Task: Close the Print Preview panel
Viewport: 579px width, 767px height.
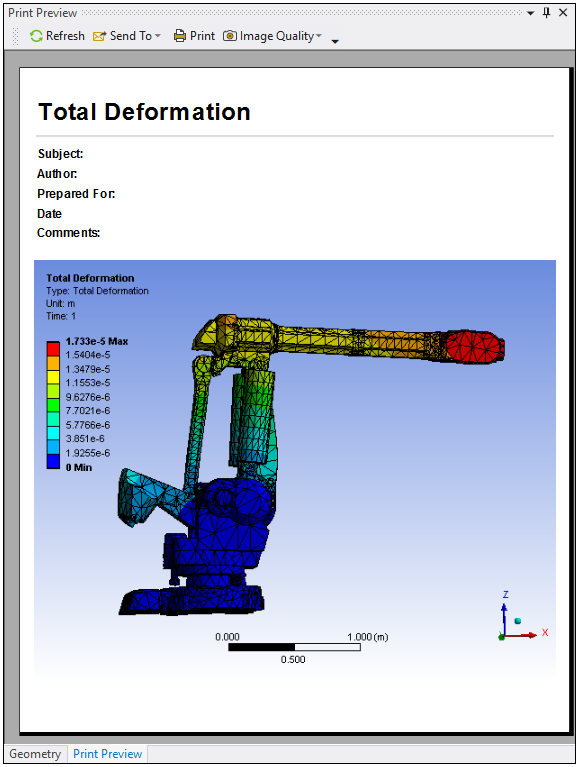Action: click(563, 13)
